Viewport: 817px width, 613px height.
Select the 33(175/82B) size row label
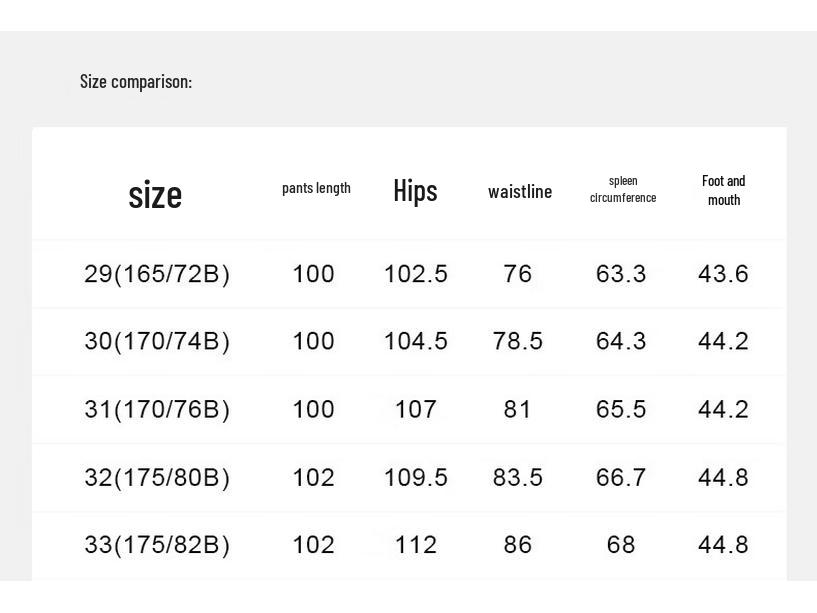click(x=157, y=545)
